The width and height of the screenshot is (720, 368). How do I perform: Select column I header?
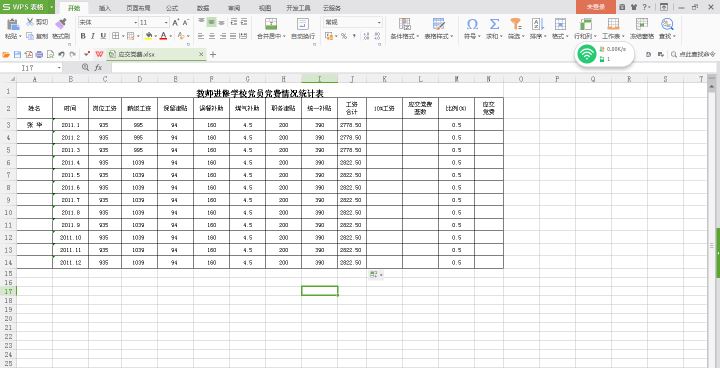320,79
